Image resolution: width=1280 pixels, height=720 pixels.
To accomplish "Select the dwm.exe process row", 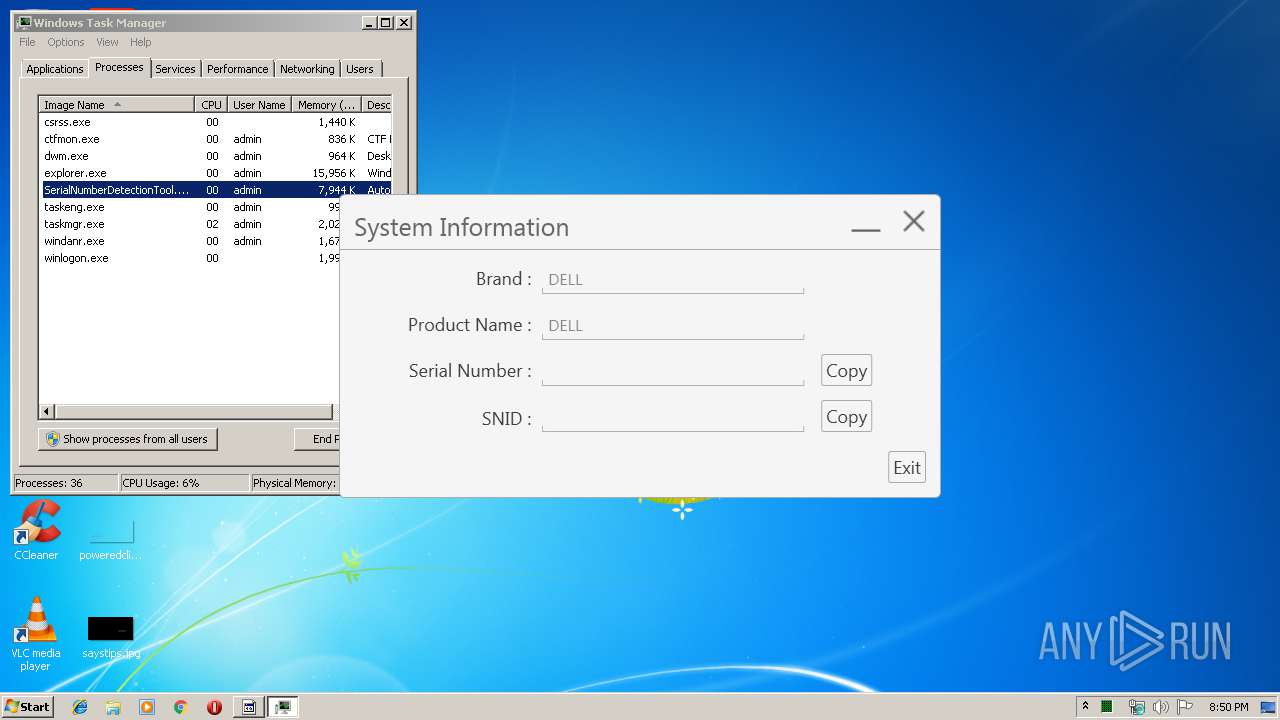I will click(x=215, y=156).
